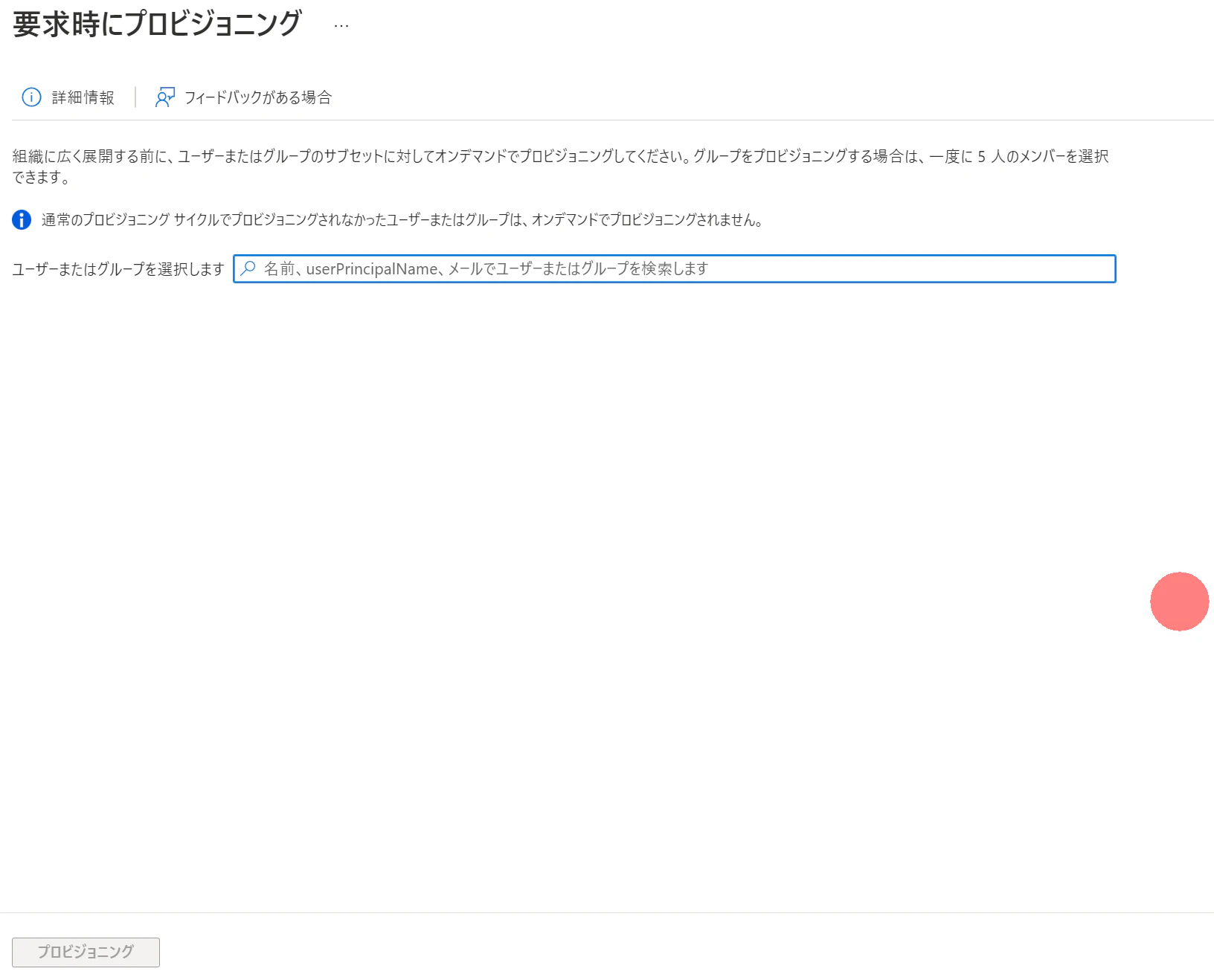Click the search placeholder text about userPrincipalName
Viewport: 1214px width, 980px height.
(485, 269)
